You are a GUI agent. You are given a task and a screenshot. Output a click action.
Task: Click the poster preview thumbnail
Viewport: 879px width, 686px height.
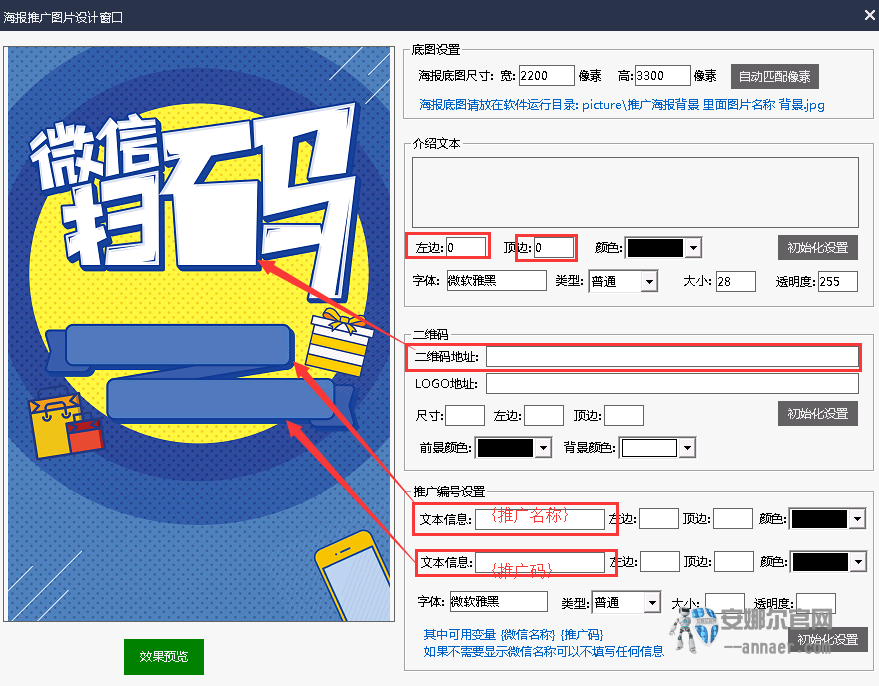coord(199,334)
